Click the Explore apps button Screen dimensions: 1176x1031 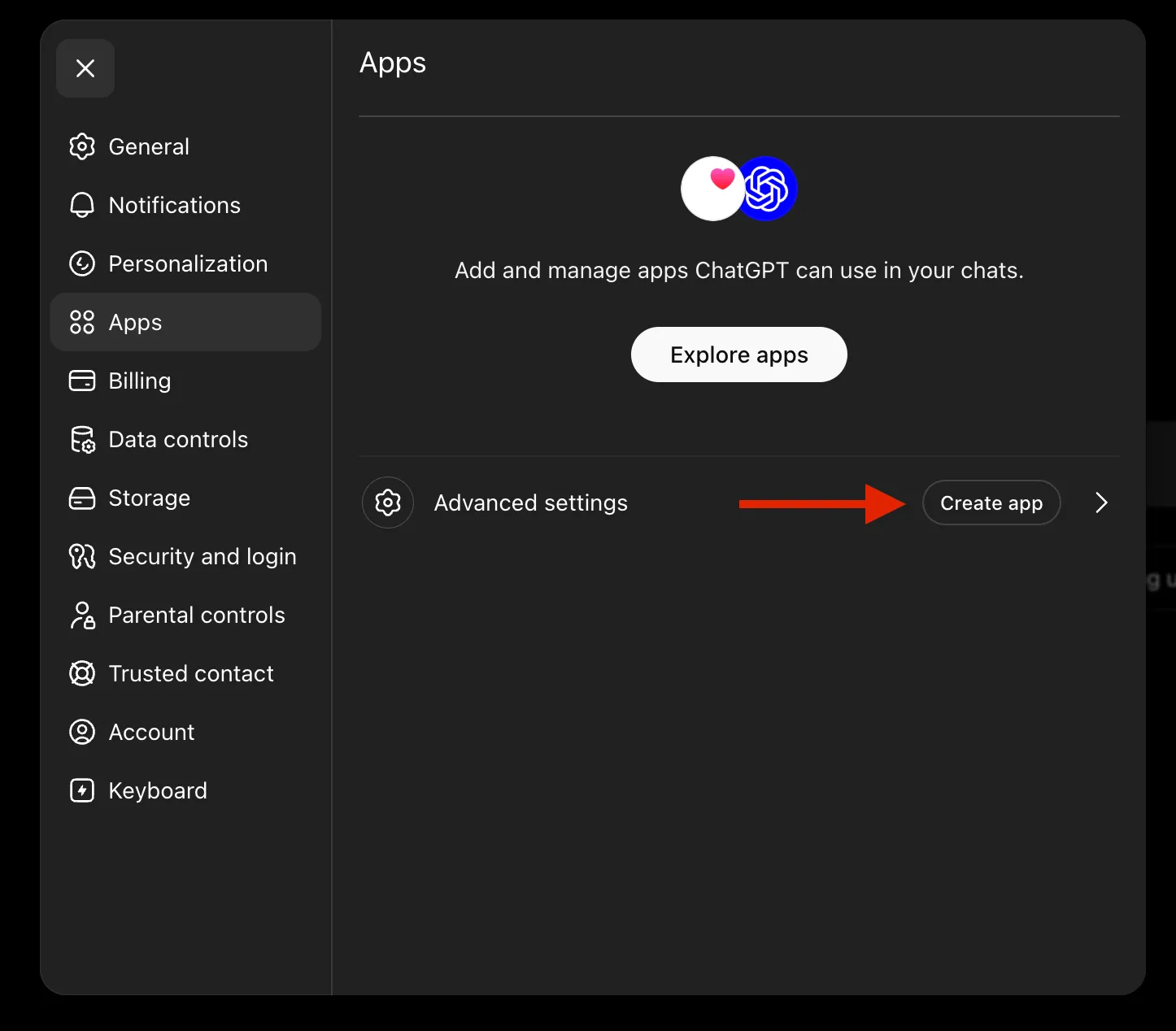(739, 355)
